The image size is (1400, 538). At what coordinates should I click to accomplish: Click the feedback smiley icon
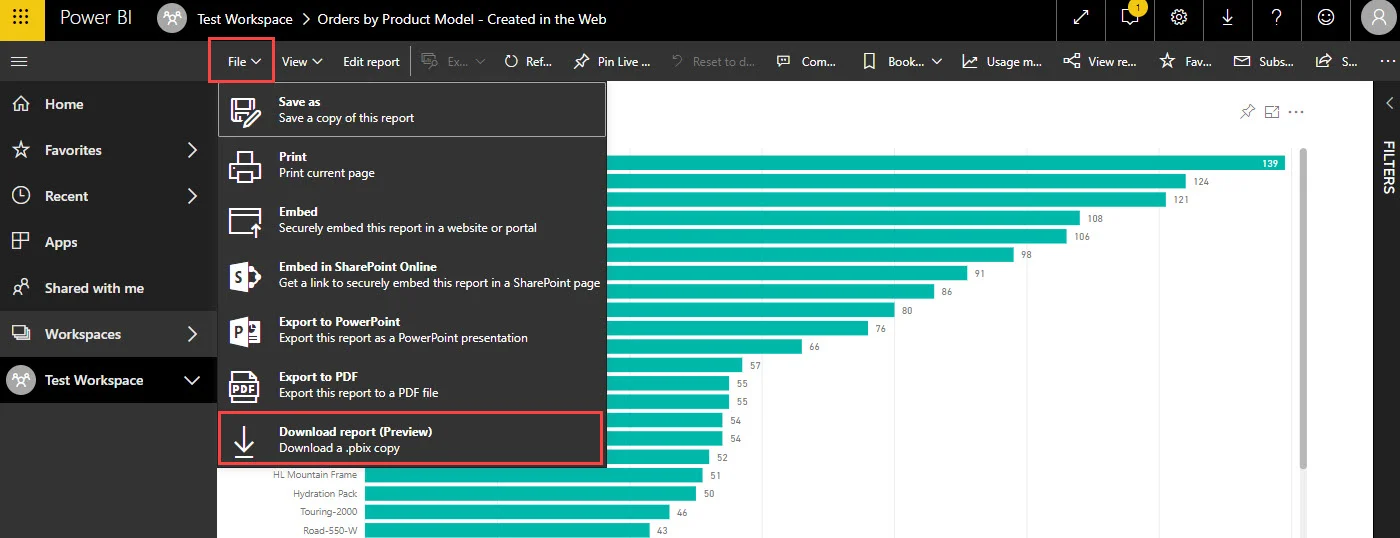point(1326,18)
